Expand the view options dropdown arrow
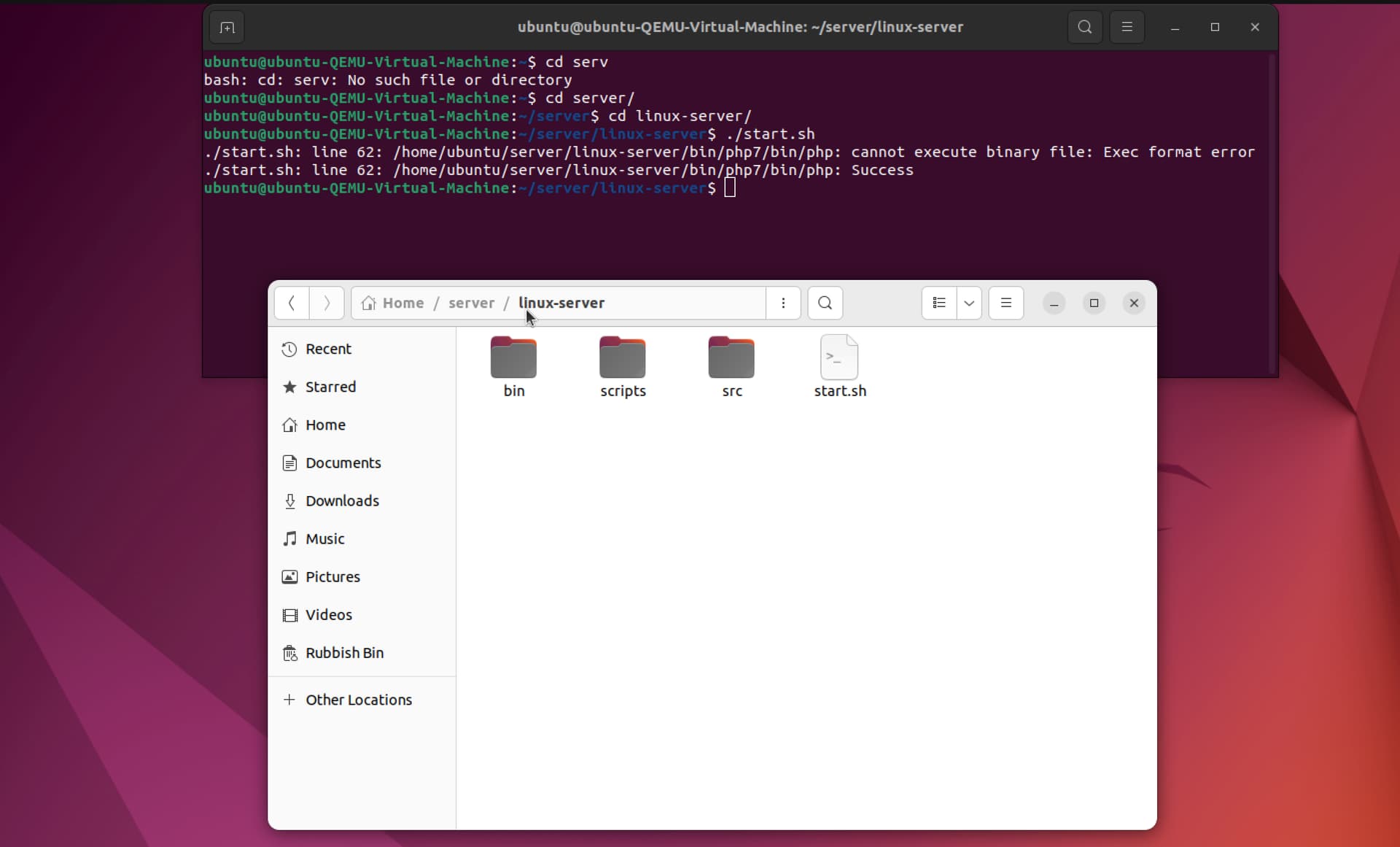This screenshot has width=1400, height=847. pyautogui.click(x=969, y=303)
